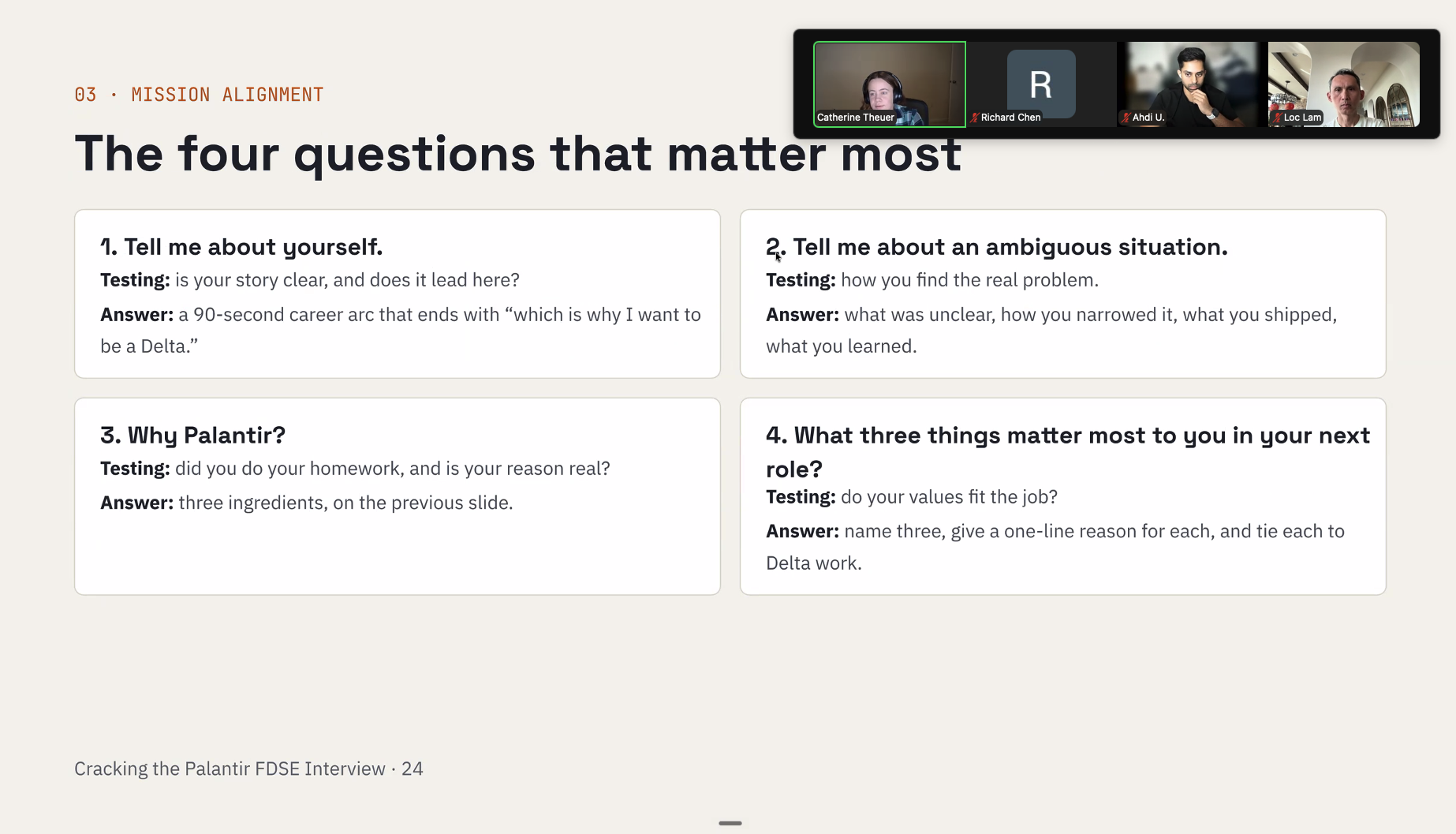Image resolution: width=1456 pixels, height=834 pixels.
Task: Select Loc Lam's video thumbnail
Action: tap(1343, 84)
